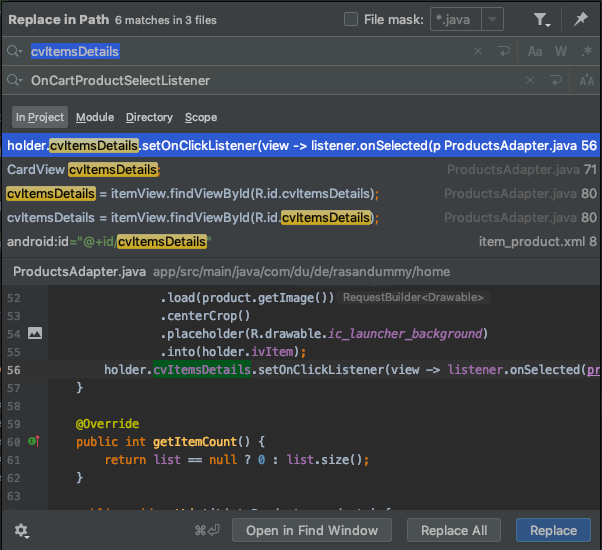Open search history magnifier in the find field
Screen dimensions: 602x550
click(15, 51)
